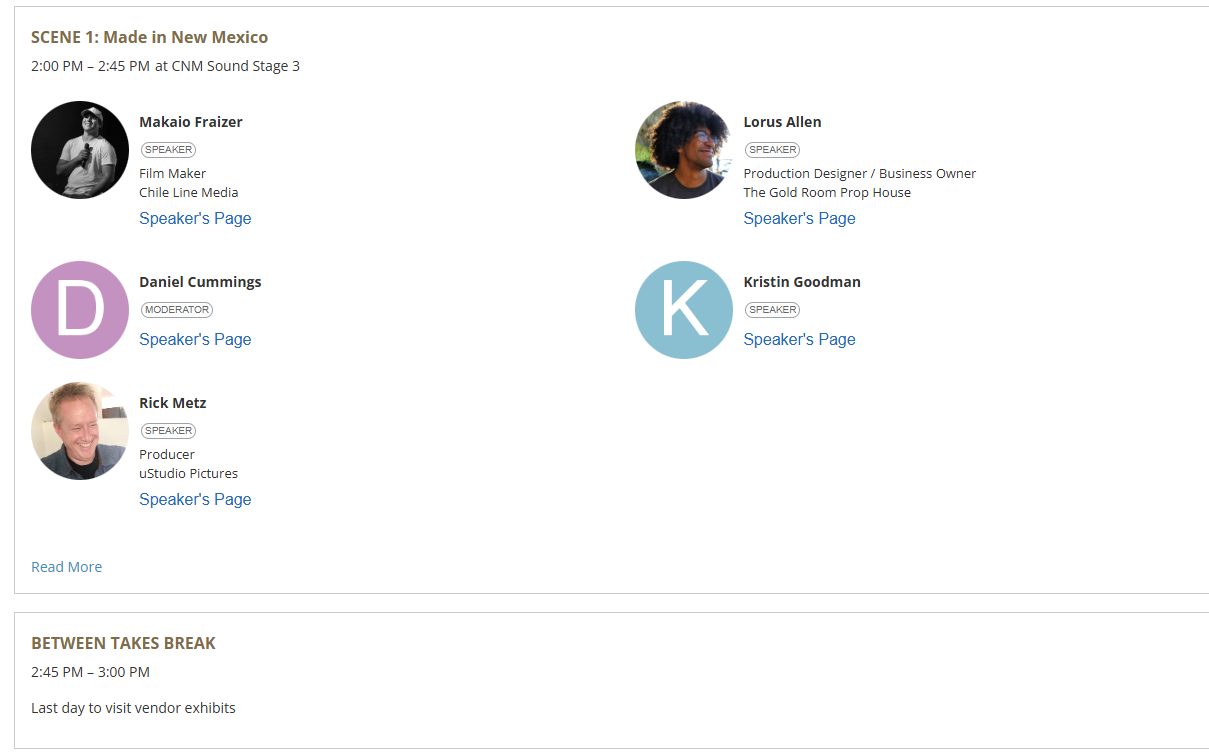The image size is (1209, 754).
Task: Visit Kristin Goodman's Speaker's Page
Action: (799, 339)
